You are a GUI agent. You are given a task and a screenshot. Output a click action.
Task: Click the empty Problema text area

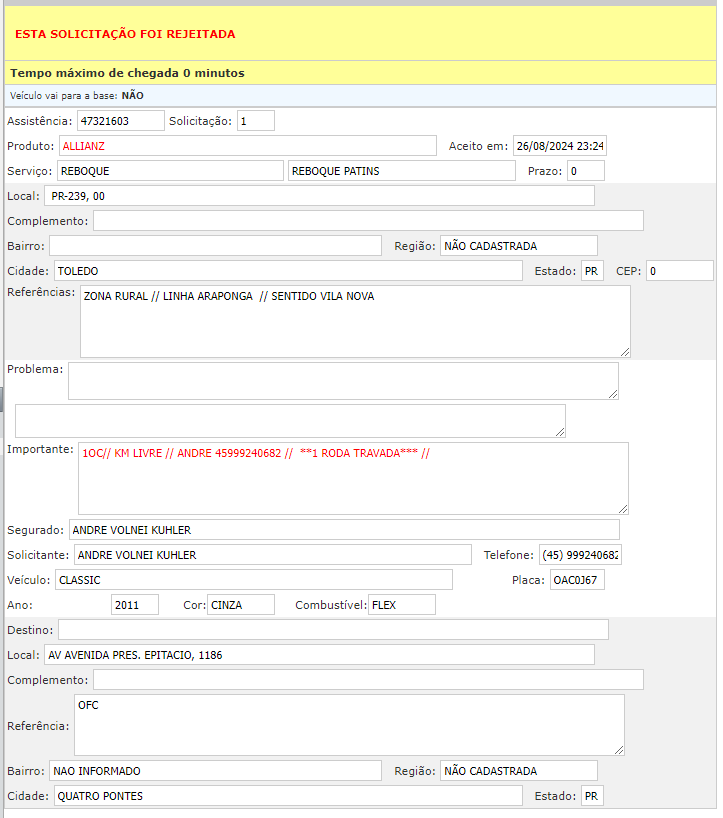click(343, 381)
